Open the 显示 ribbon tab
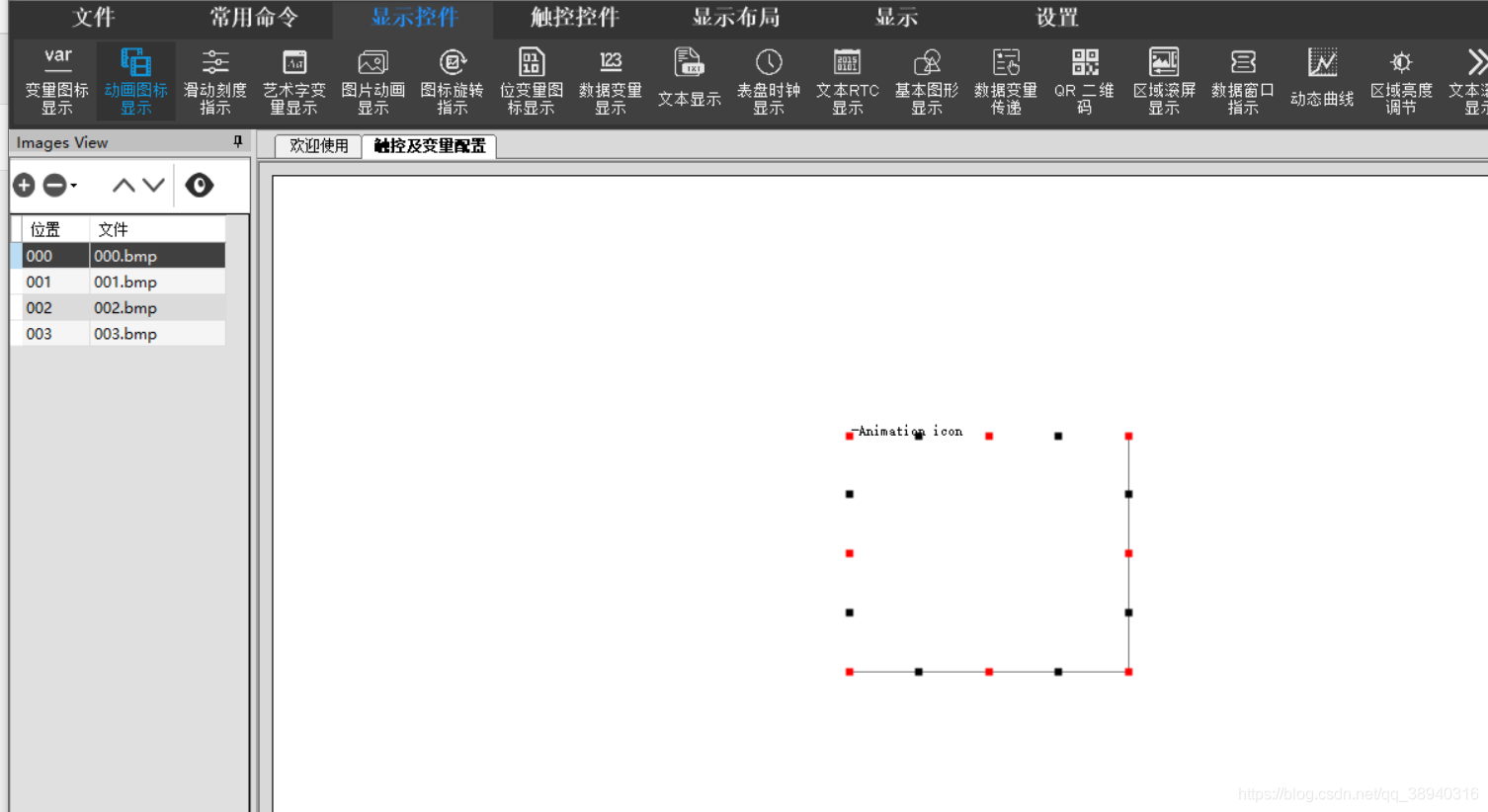Screen dimensions: 1488x812 point(897,17)
